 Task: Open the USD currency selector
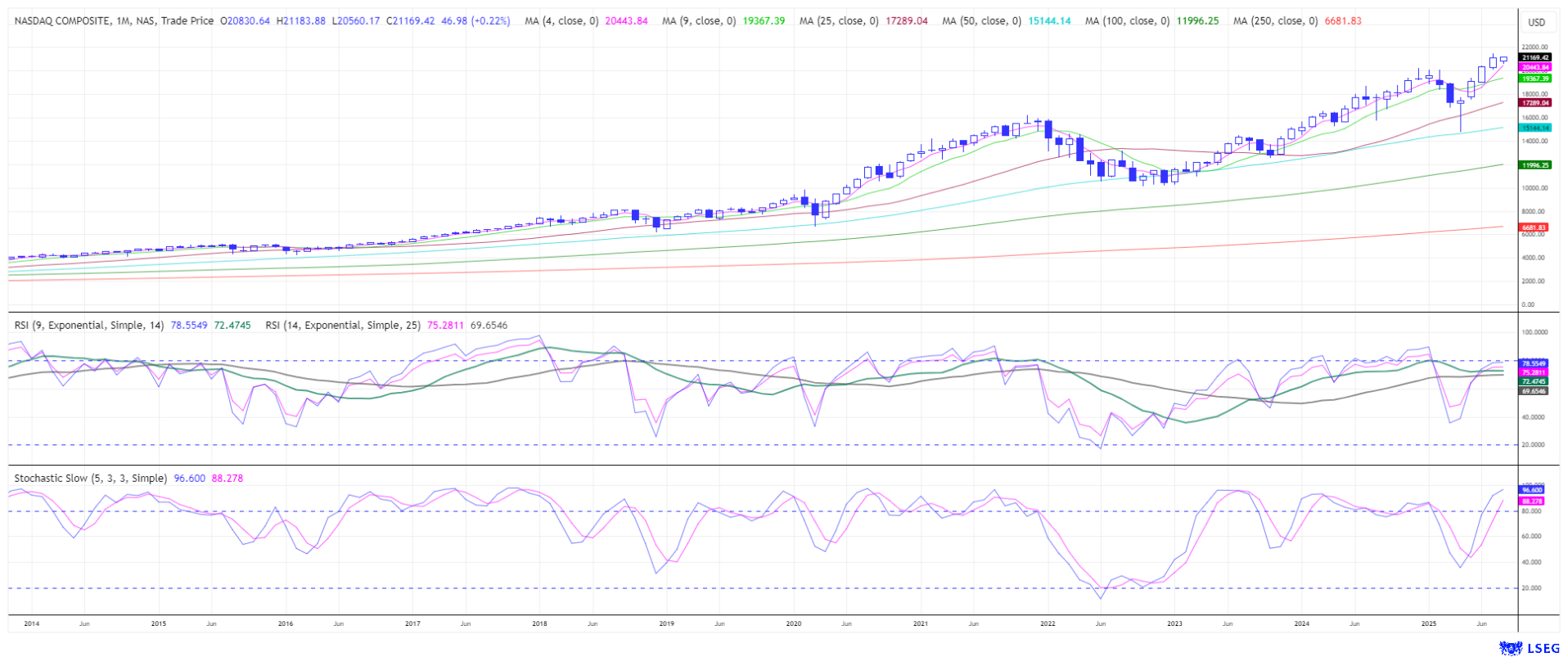1536,22
